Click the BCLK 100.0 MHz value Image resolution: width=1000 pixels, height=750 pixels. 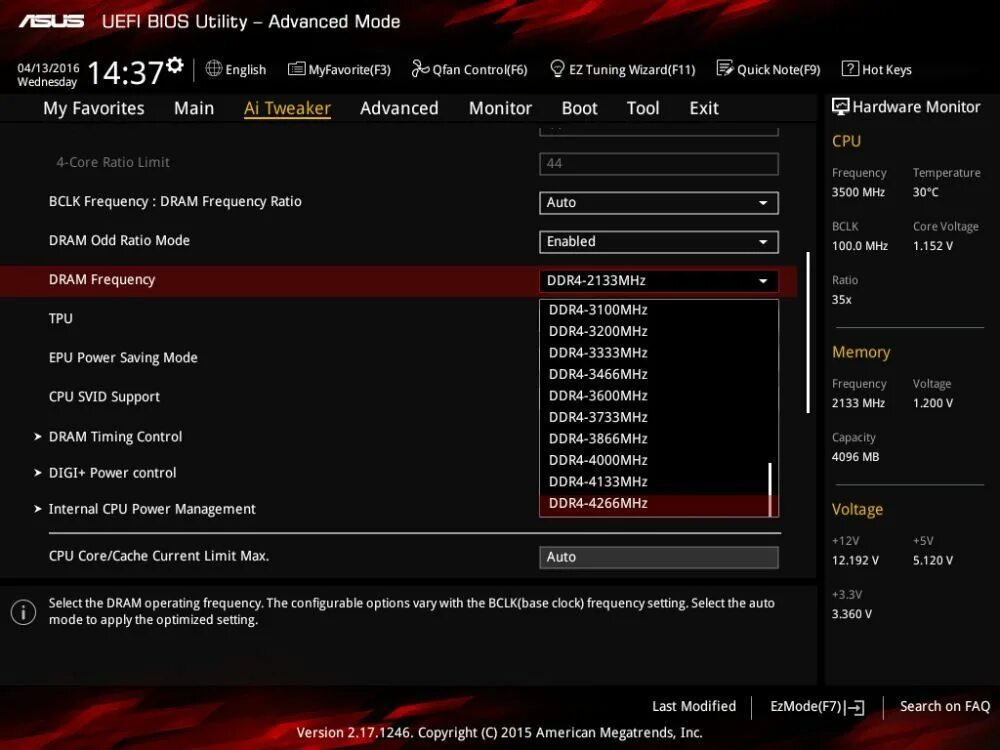pyautogui.click(x=860, y=246)
